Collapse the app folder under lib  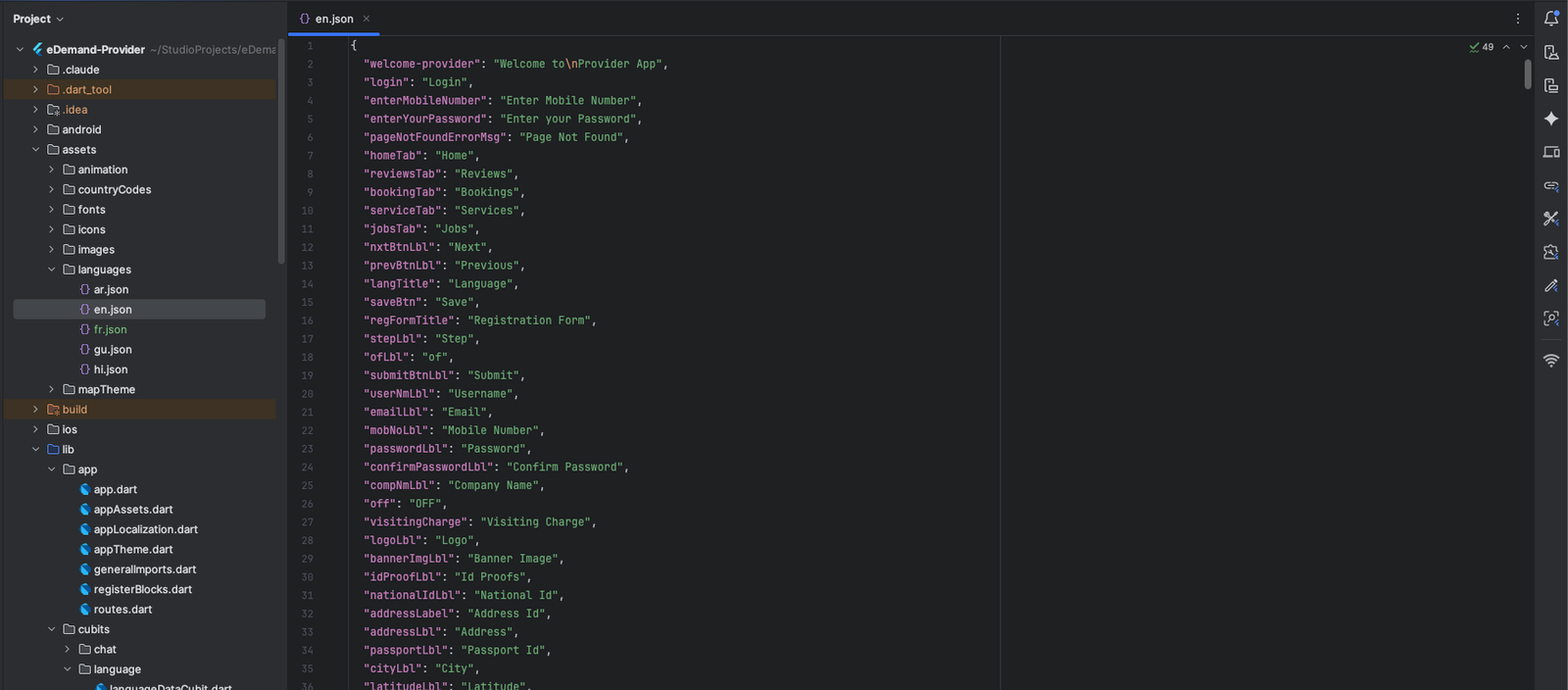(52, 469)
